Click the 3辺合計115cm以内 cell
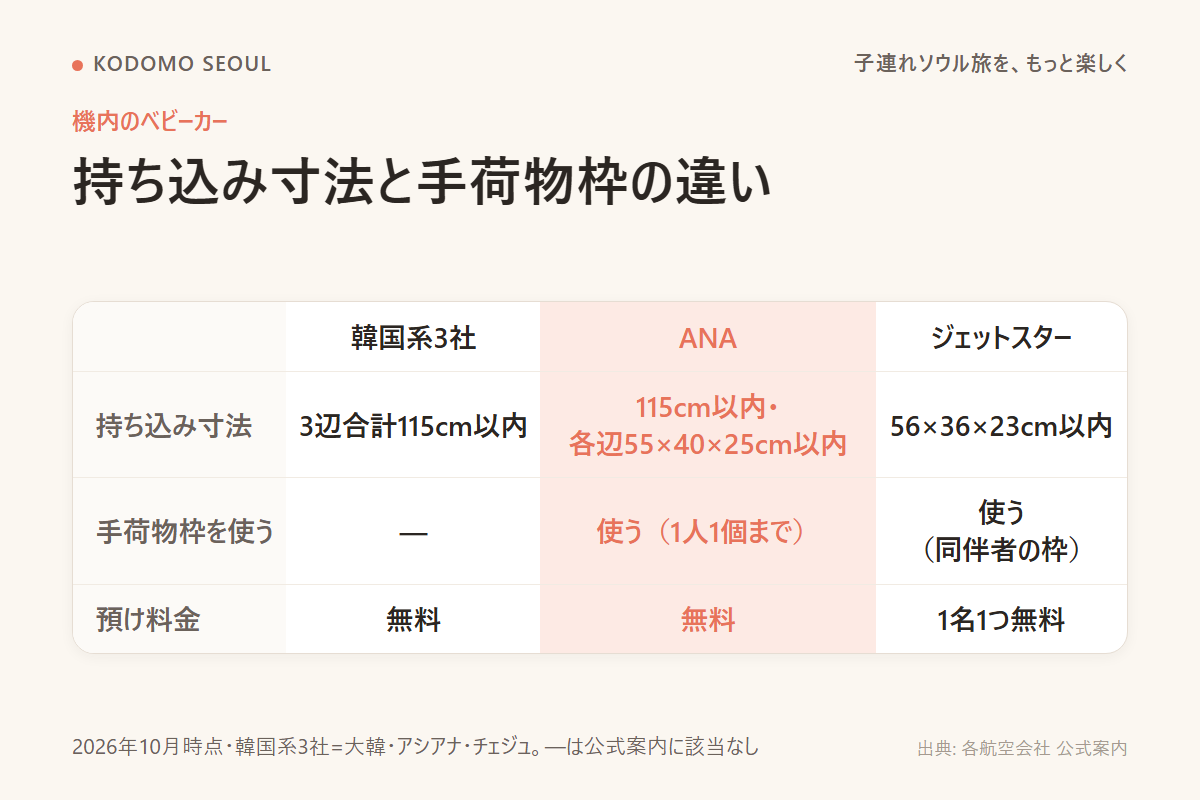Image resolution: width=1200 pixels, height=800 pixels. [x=413, y=426]
